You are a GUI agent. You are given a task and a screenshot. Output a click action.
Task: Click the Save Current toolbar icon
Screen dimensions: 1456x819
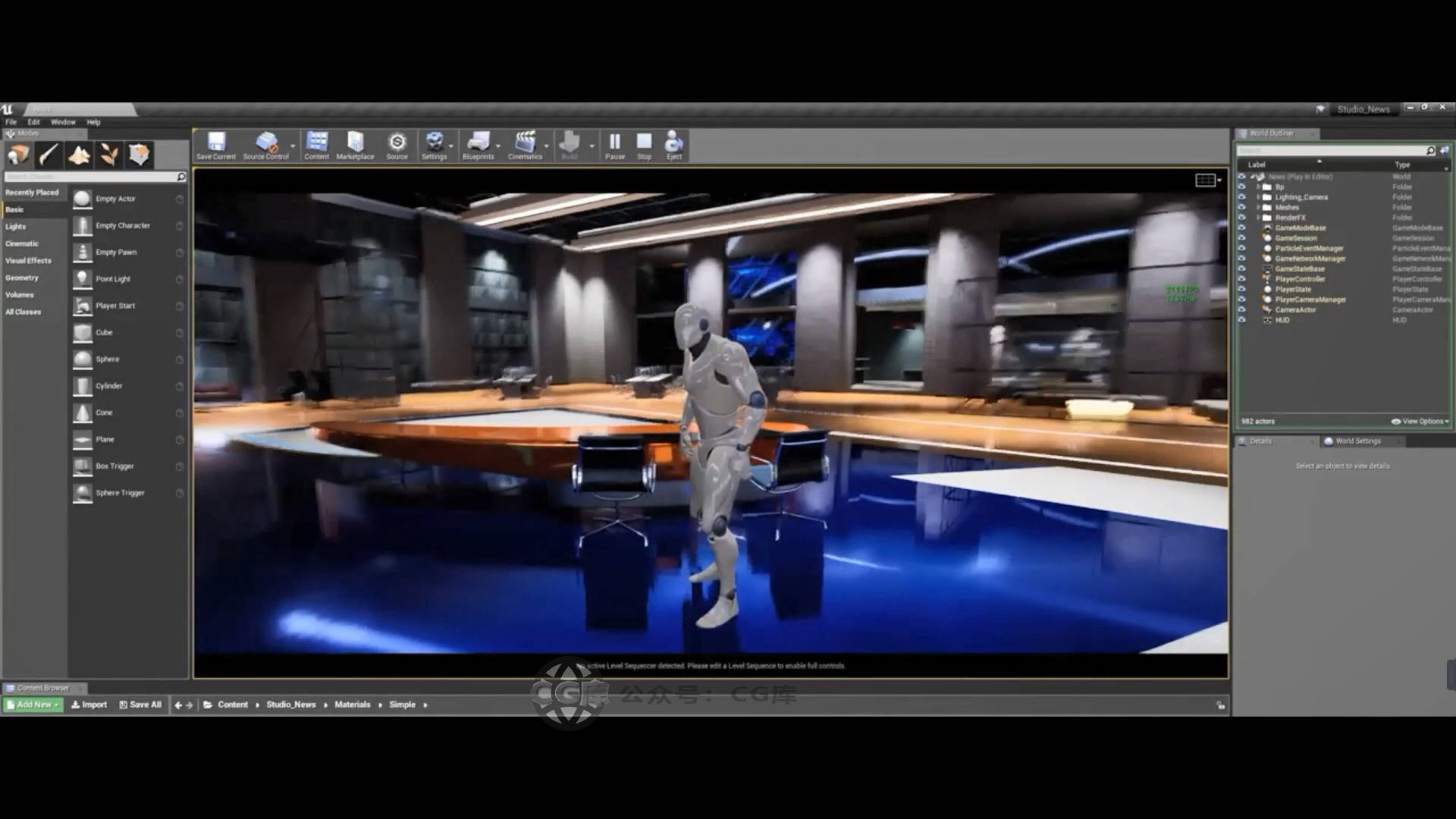(x=216, y=144)
